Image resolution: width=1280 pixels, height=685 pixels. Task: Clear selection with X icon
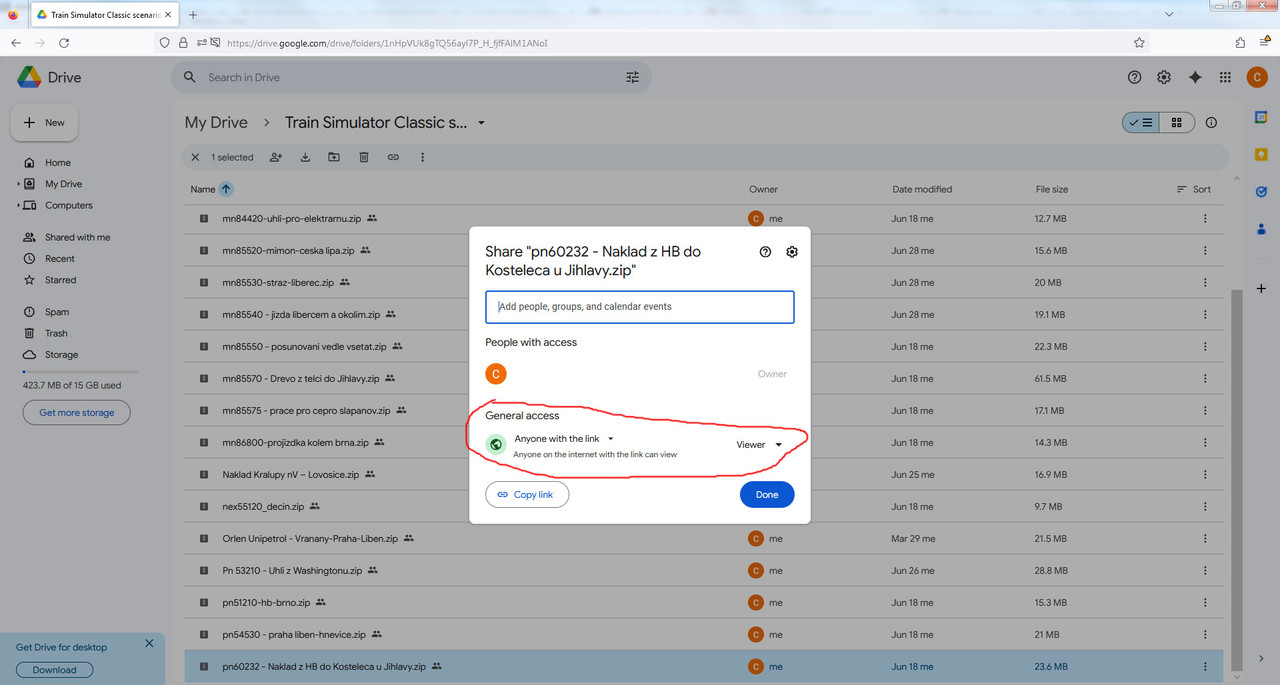click(x=196, y=157)
